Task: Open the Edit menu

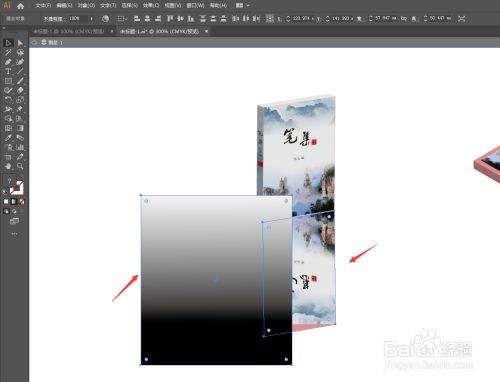Action: (x=64, y=6)
